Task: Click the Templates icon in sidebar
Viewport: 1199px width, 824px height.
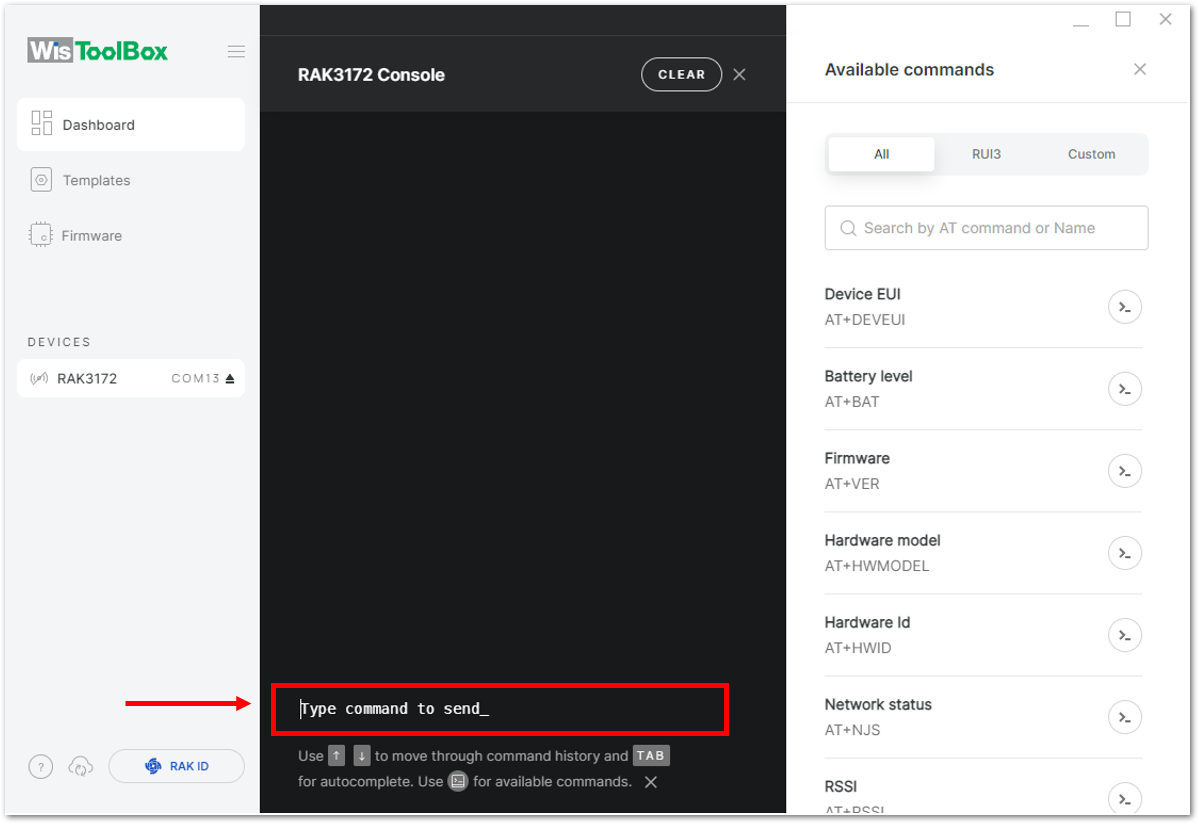Action: click(x=41, y=180)
